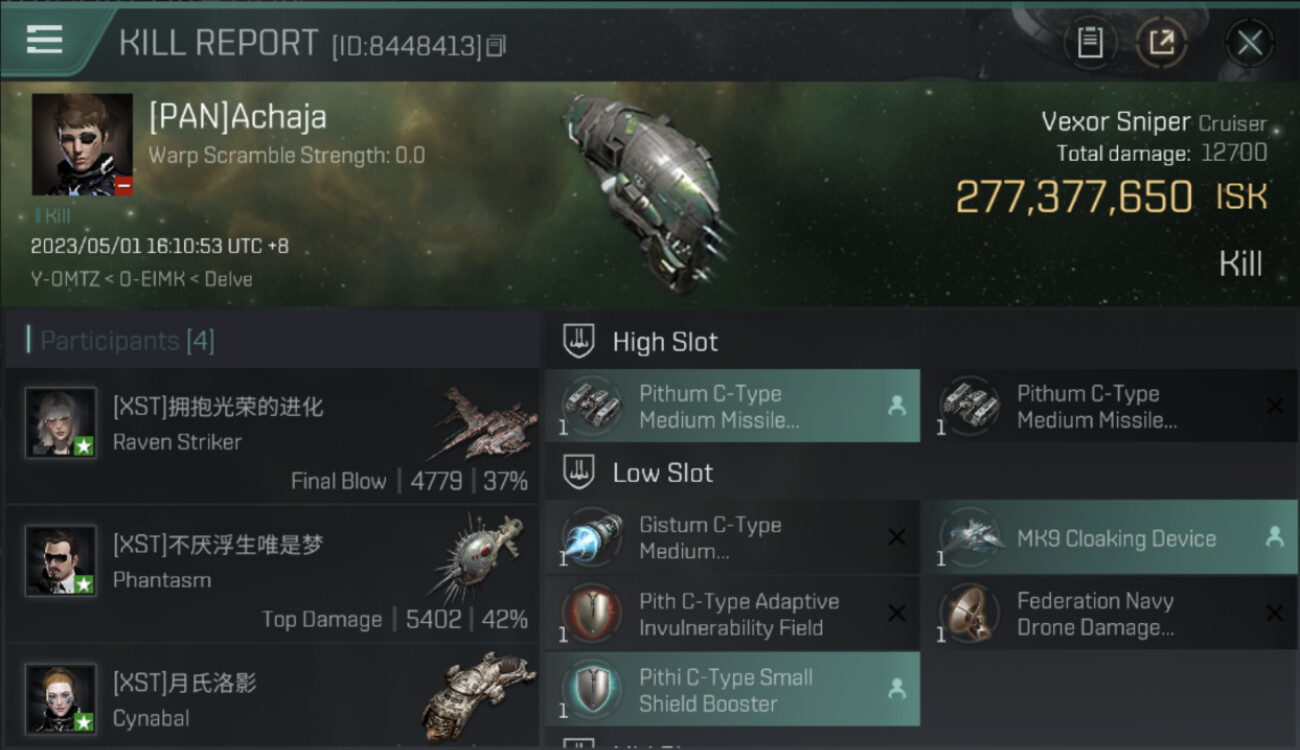Select the Phantasm participant portrait
This screenshot has width=1300, height=750.
(61, 562)
